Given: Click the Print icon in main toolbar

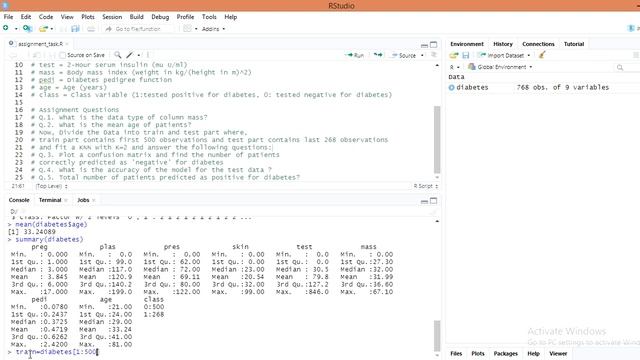Looking at the screenshot, I should point(91,29).
